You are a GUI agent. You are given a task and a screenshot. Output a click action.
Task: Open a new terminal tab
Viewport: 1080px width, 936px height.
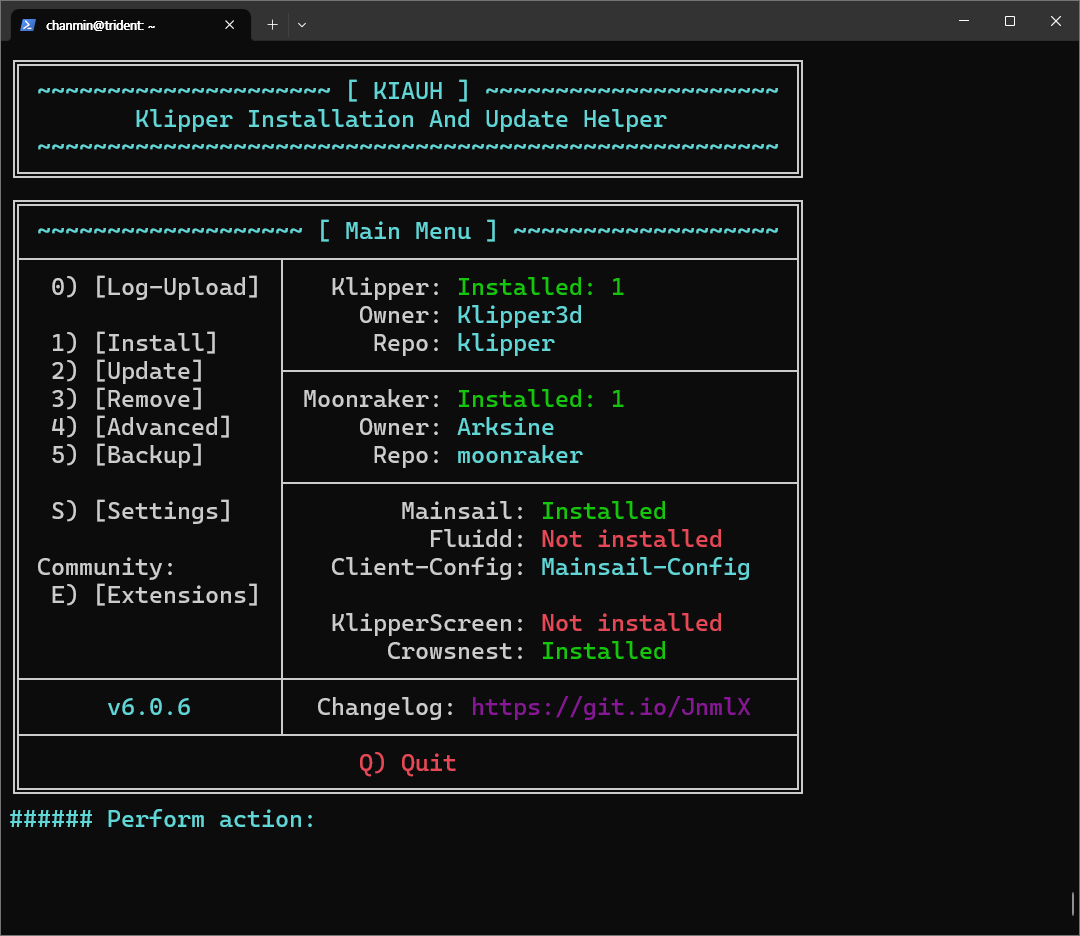272,25
